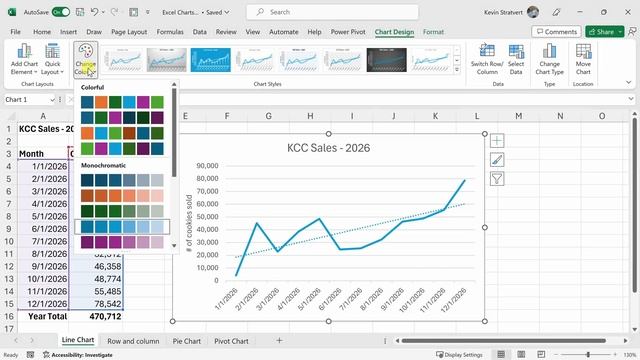The width and height of the screenshot is (640, 360).
Task: Click the Excel app logo
Action: coord(12,12)
